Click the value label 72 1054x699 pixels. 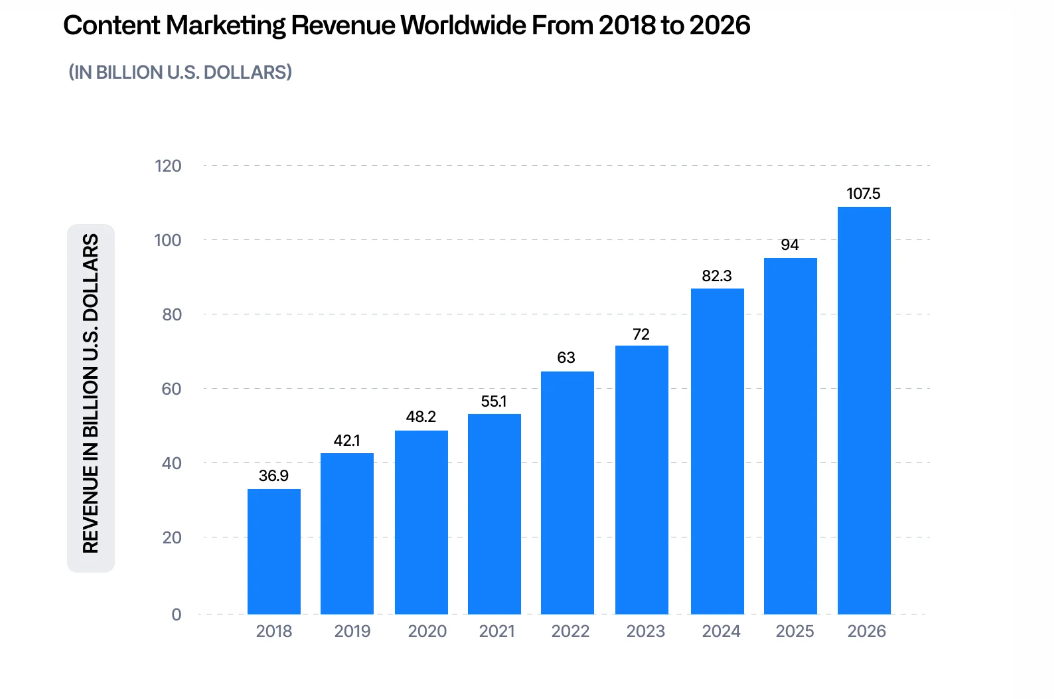pyautogui.click(x=641, y=334)
